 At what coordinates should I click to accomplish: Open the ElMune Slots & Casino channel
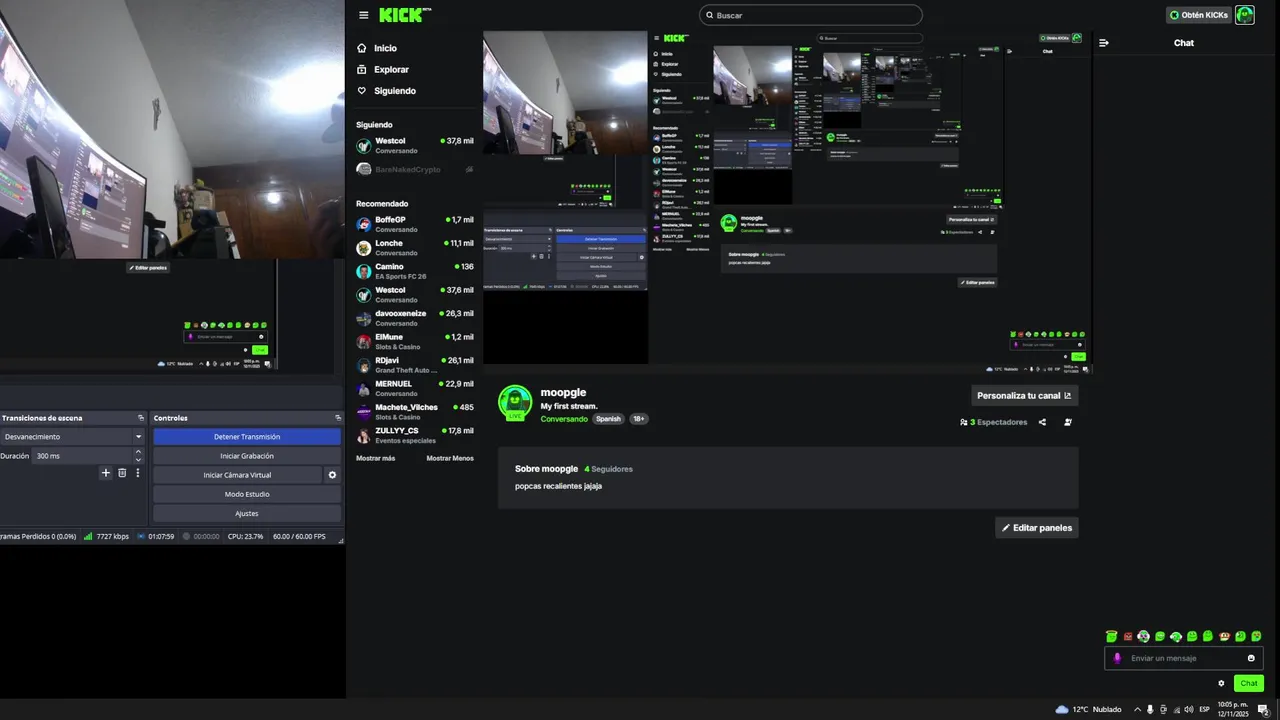click(415, 341)
